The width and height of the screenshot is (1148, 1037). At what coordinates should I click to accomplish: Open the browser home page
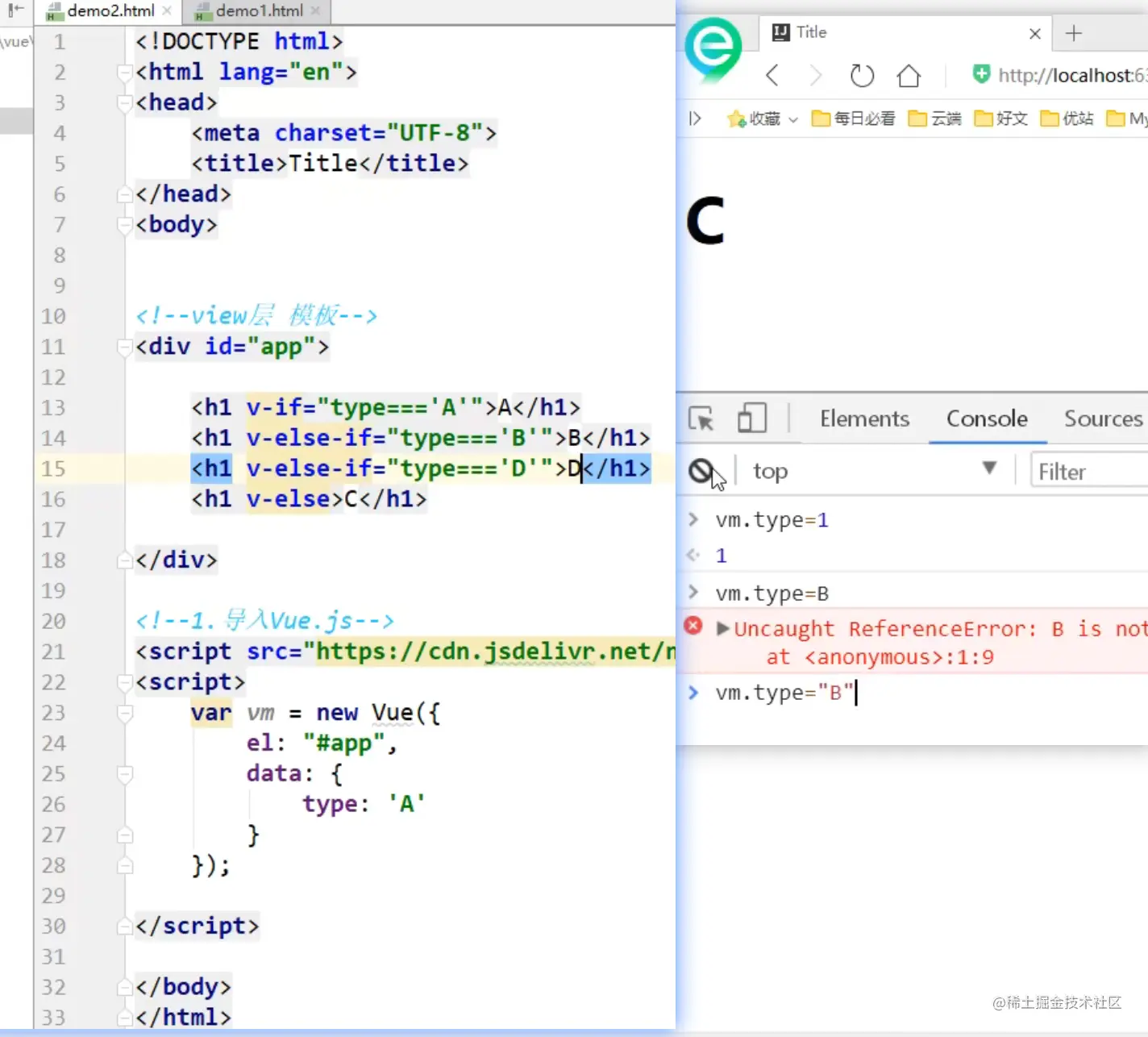click(909, 76)
